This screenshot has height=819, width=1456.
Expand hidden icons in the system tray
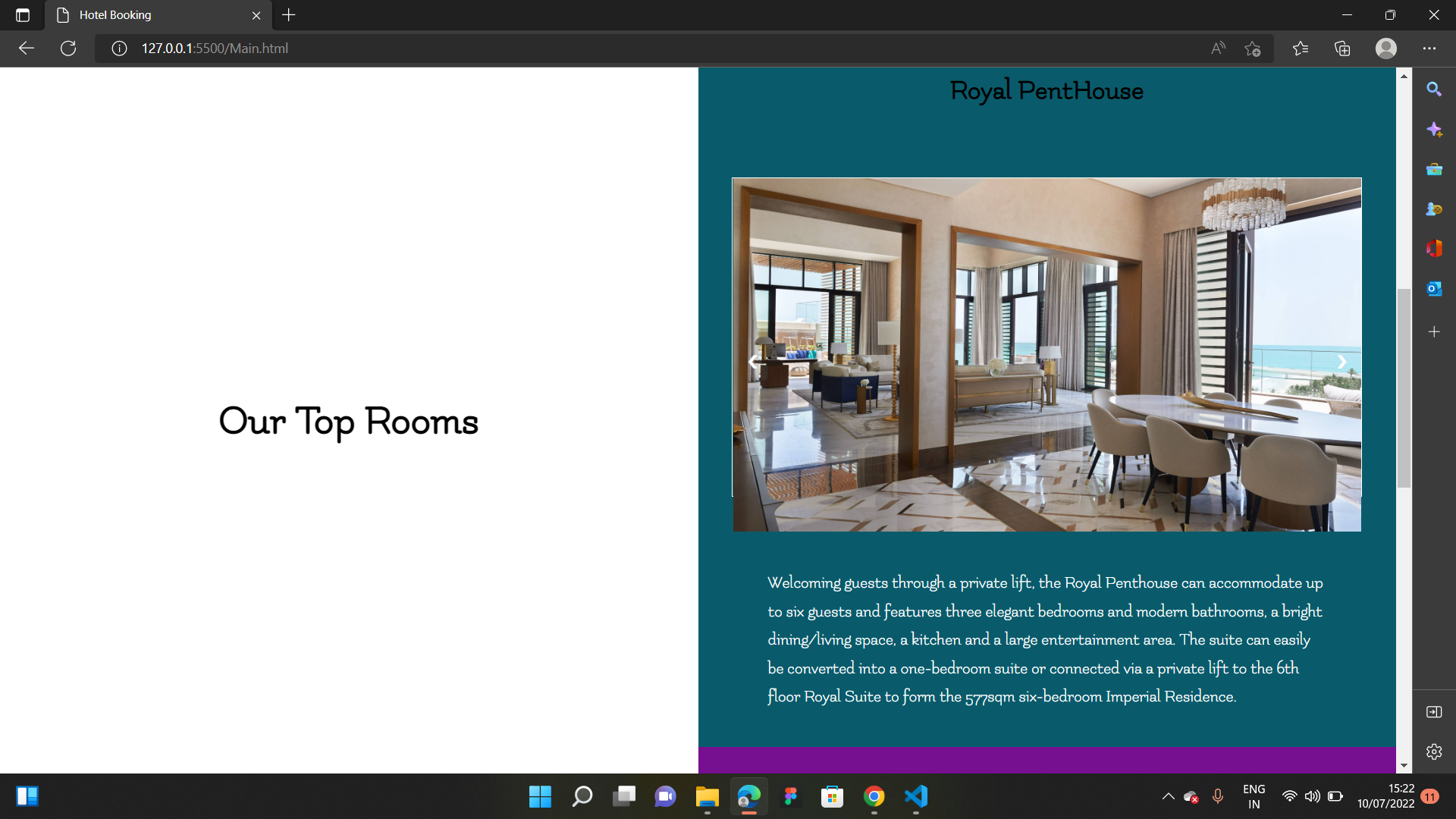(1169, 796)
